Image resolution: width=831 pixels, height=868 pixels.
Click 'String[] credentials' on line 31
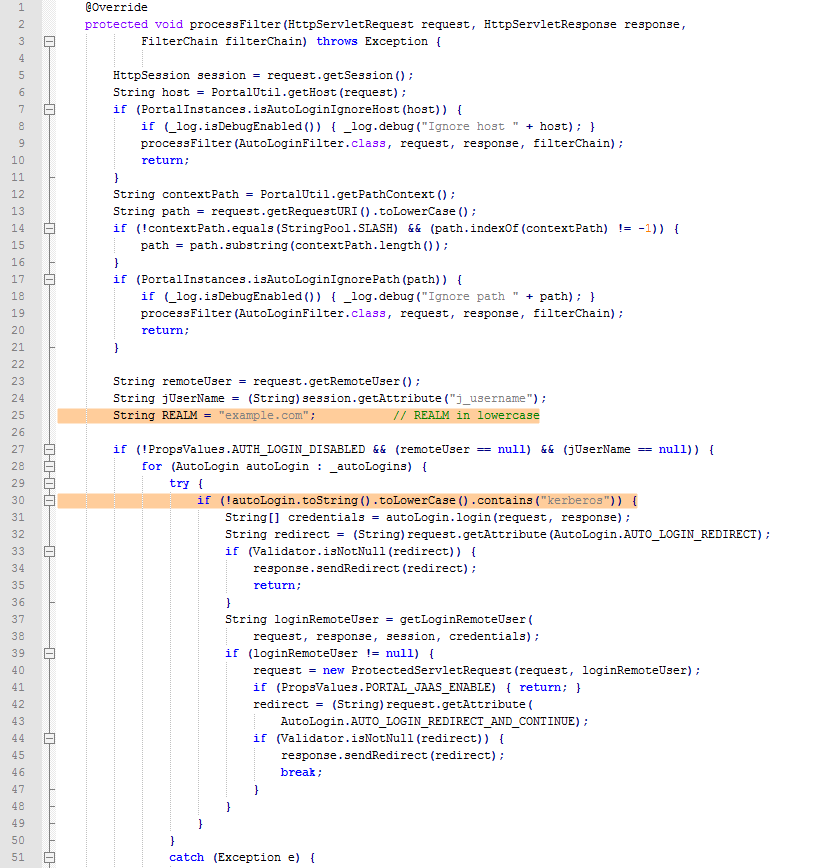pos(295,518)
